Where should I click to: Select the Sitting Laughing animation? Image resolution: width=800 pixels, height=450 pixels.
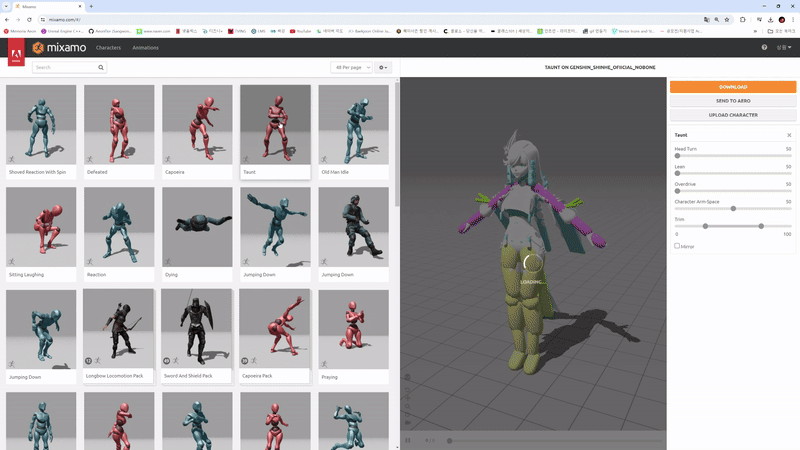(x=41, y=234)
